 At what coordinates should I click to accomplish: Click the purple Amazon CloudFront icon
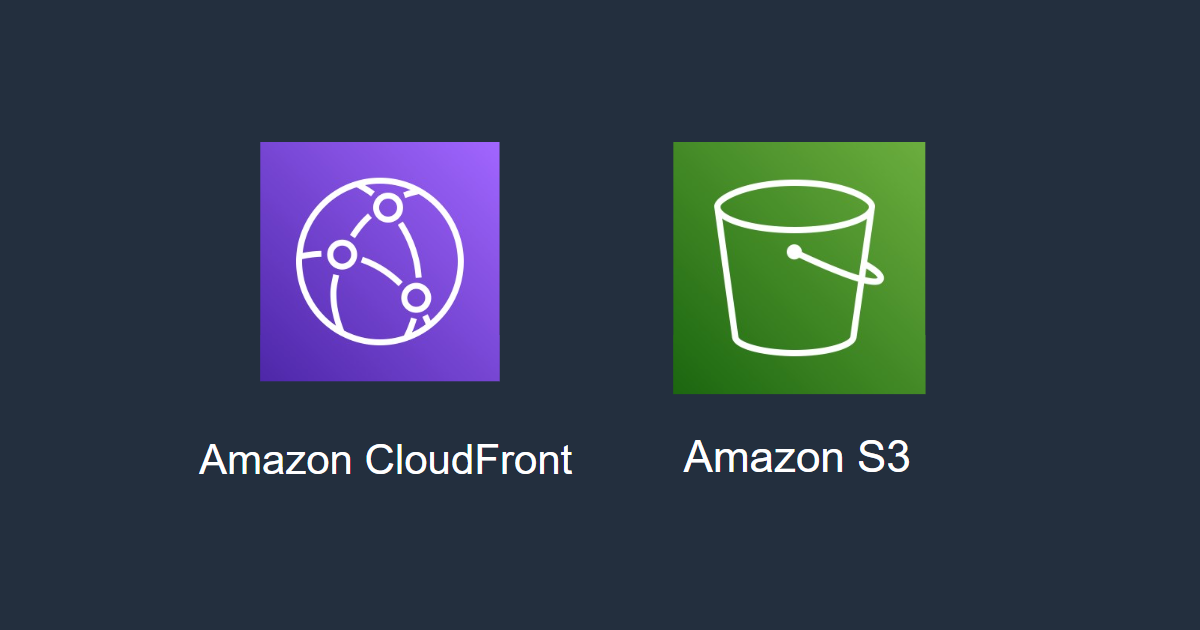click(x=380, y=261)
